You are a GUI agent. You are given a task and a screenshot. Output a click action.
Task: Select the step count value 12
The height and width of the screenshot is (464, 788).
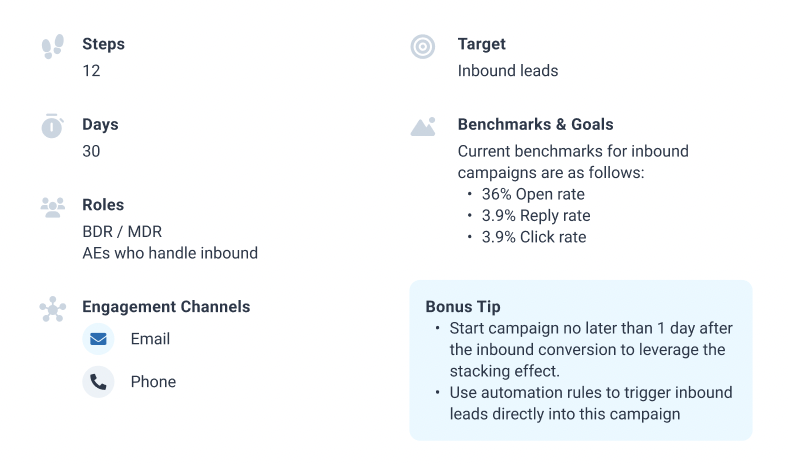(91, 71)
